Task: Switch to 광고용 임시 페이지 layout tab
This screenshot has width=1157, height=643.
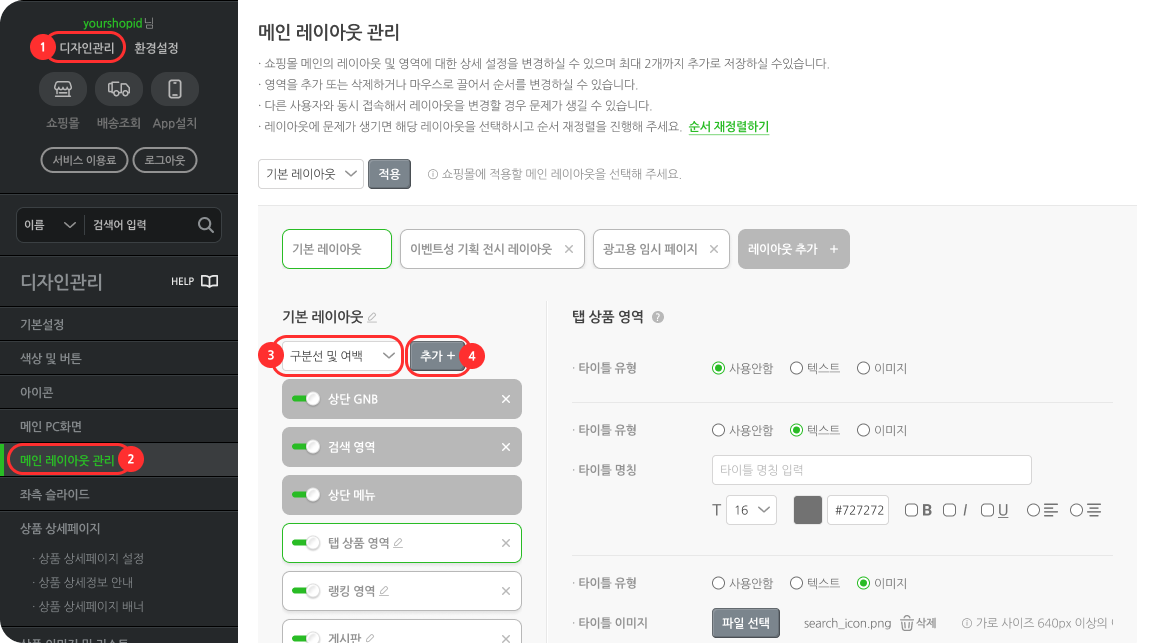Action: tap(650, 249)
